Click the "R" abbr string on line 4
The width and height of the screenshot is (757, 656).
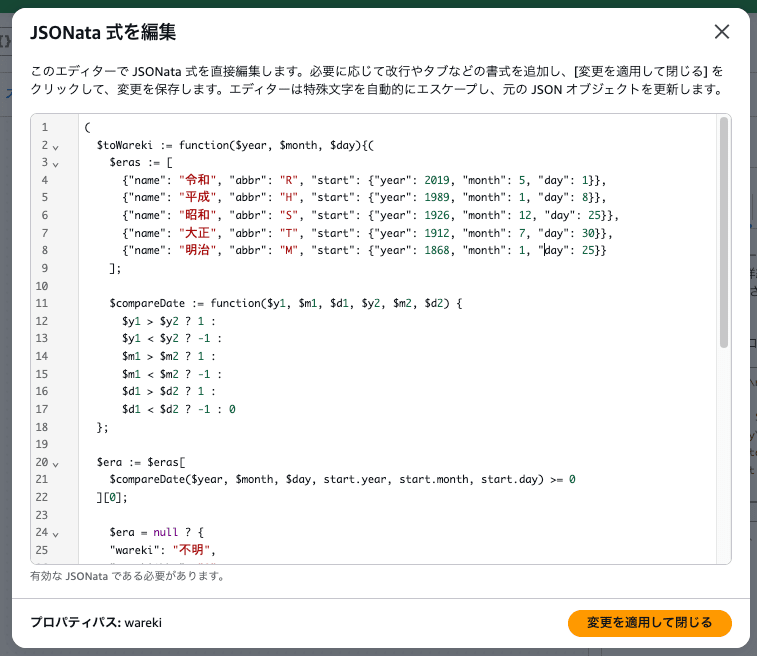(289, 180)
